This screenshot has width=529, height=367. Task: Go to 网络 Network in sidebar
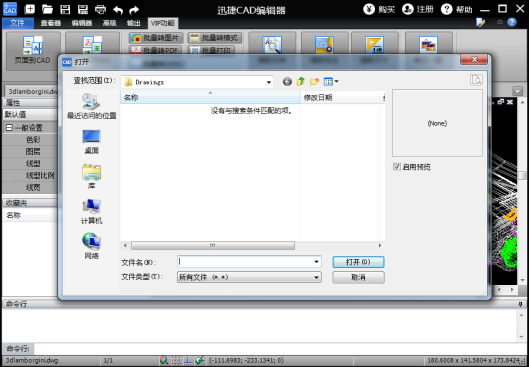[91, 246]
